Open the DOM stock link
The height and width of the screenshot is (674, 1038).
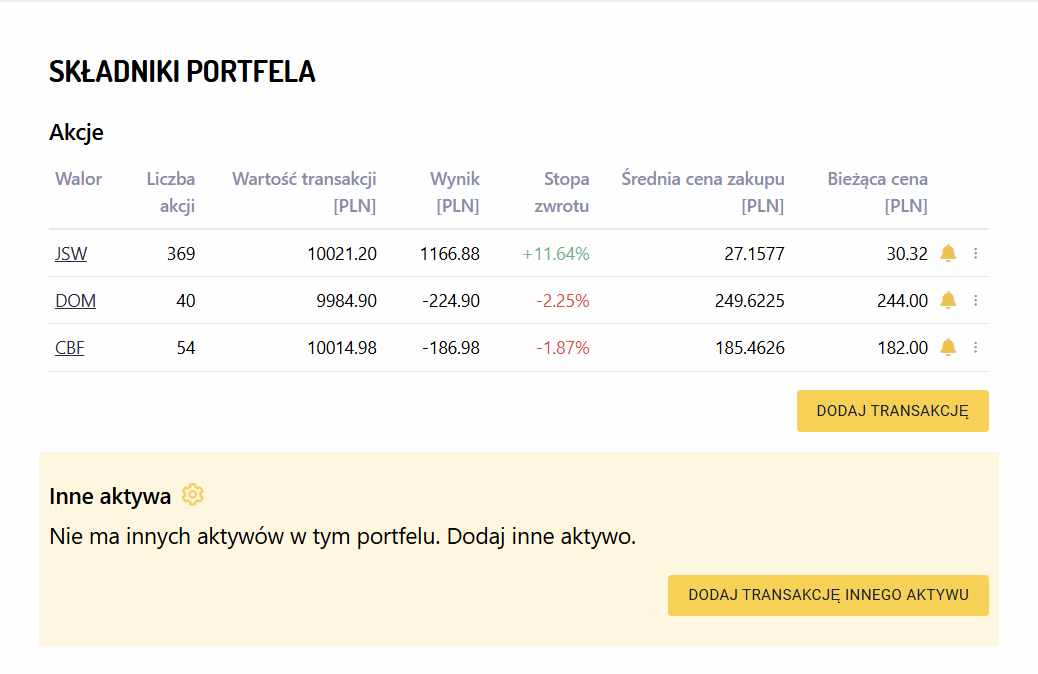click(75, 301)
